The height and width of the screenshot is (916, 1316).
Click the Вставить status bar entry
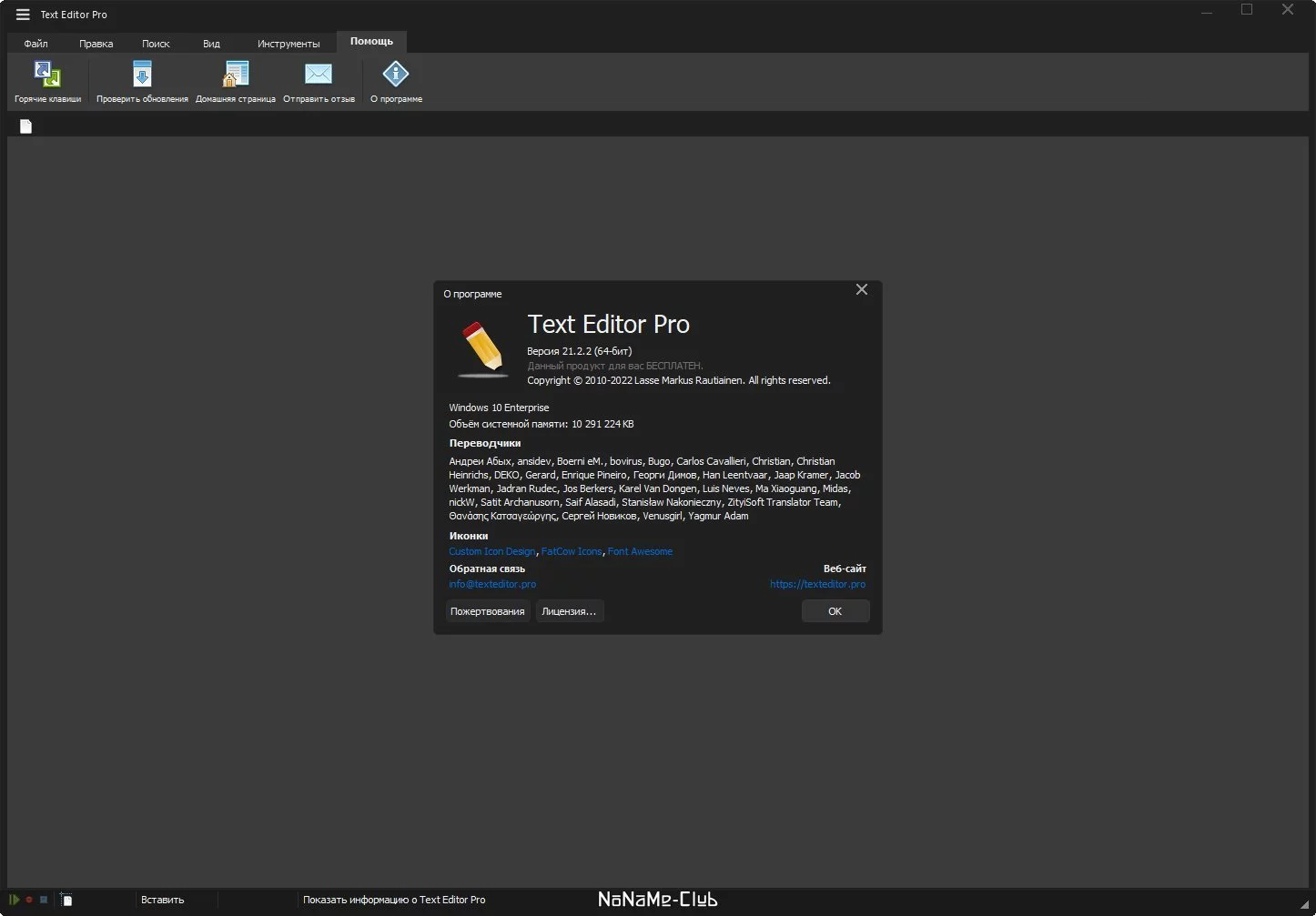[x=162, y=900]
